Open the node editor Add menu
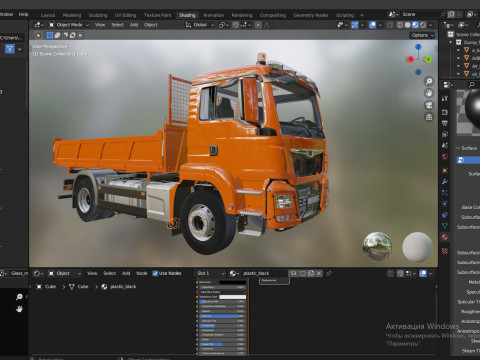The height and width of the screenshot is (360, 480). [x=126, y=273]
